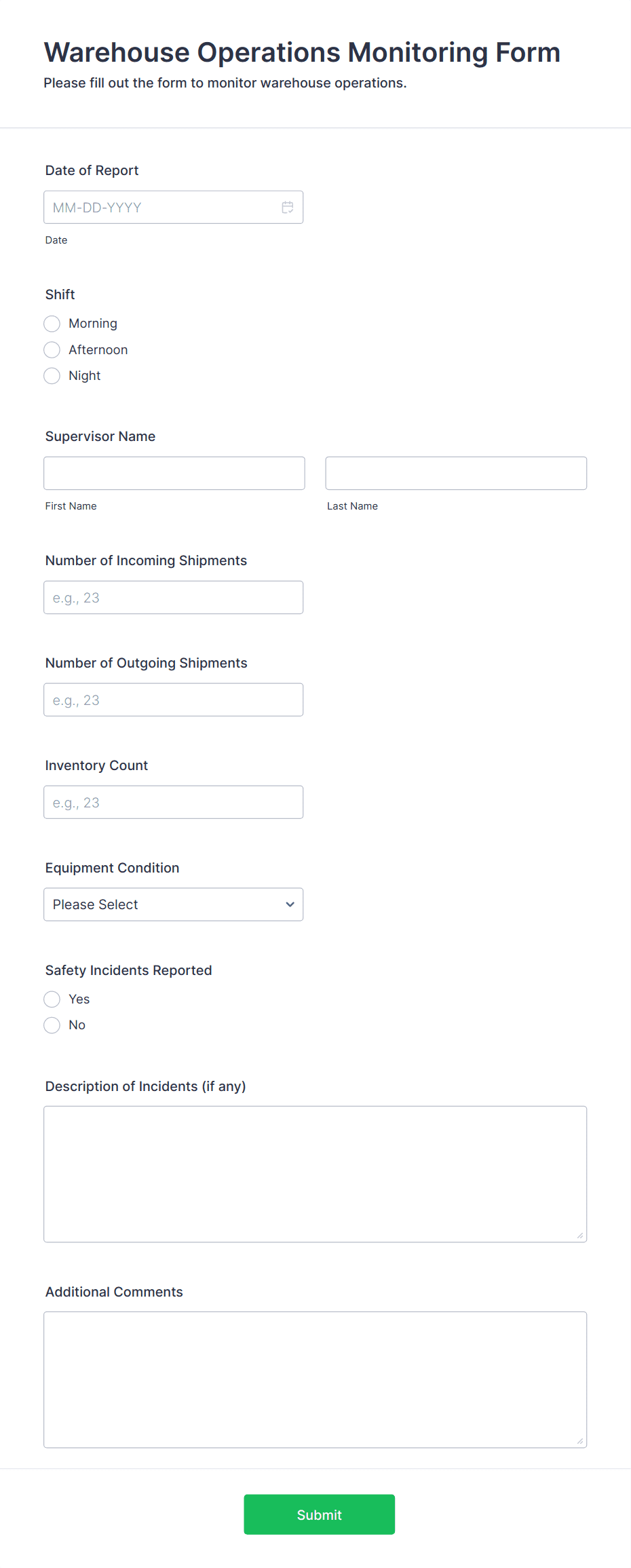631x1568 pixels.
Task: Submit the warehouse monitoring form
Action: click(x=319, y=1514)
